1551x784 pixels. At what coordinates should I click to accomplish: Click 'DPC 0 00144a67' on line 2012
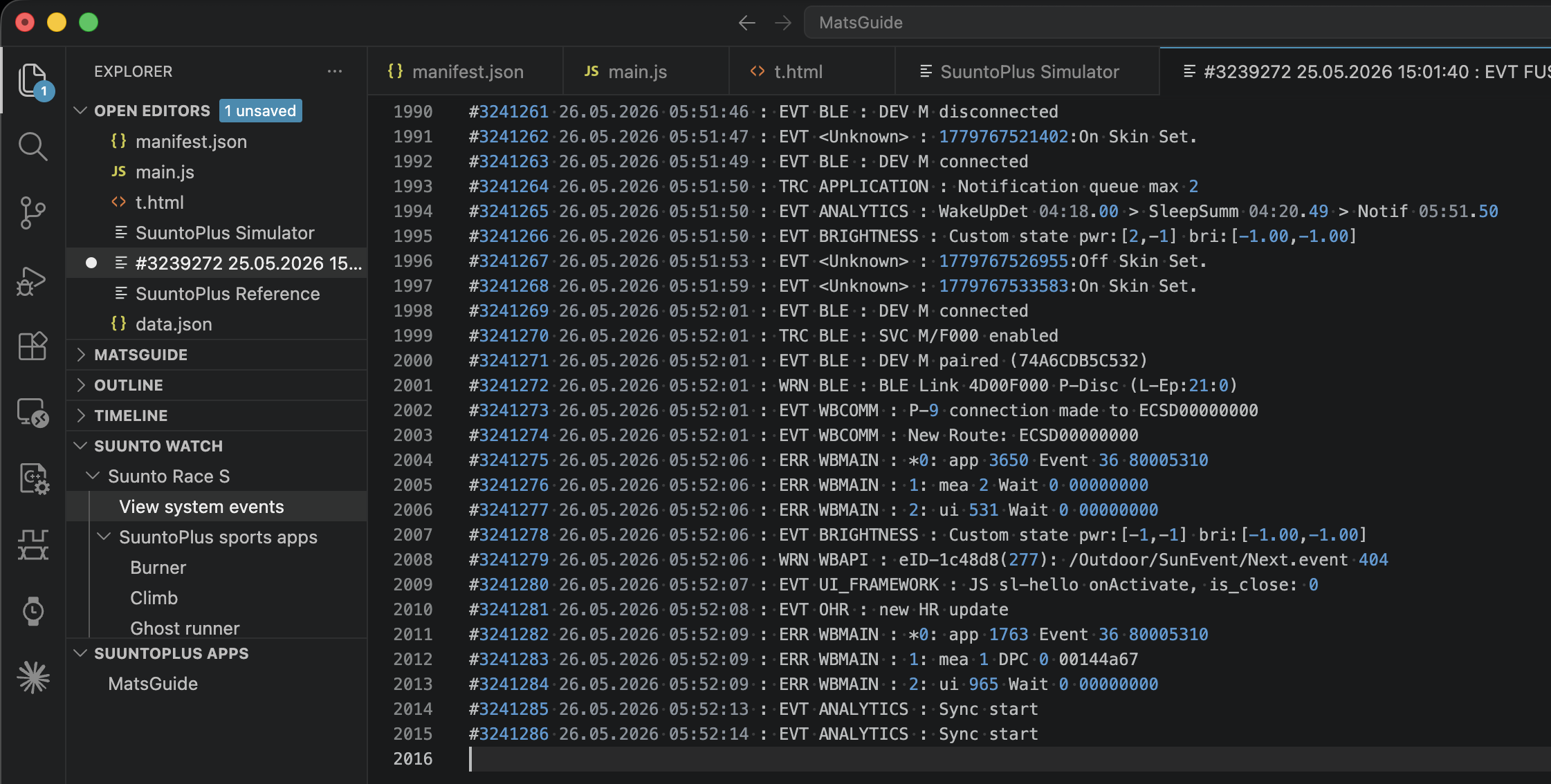pyautogui.click(x=1068, y=659)
